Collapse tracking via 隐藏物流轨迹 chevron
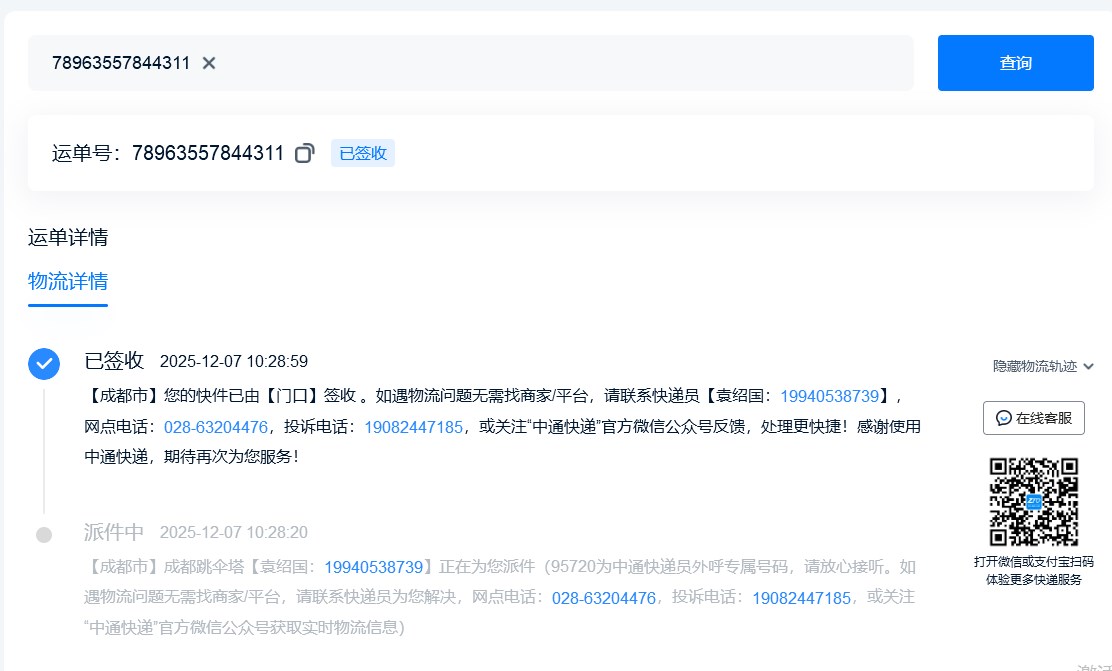 1088,367
